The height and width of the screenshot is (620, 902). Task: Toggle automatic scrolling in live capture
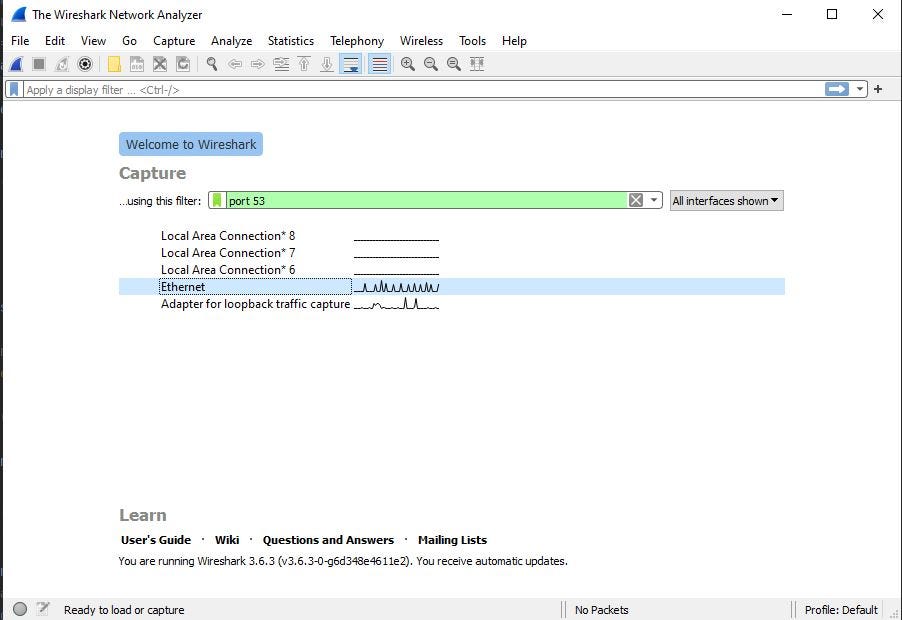[351, 64]
